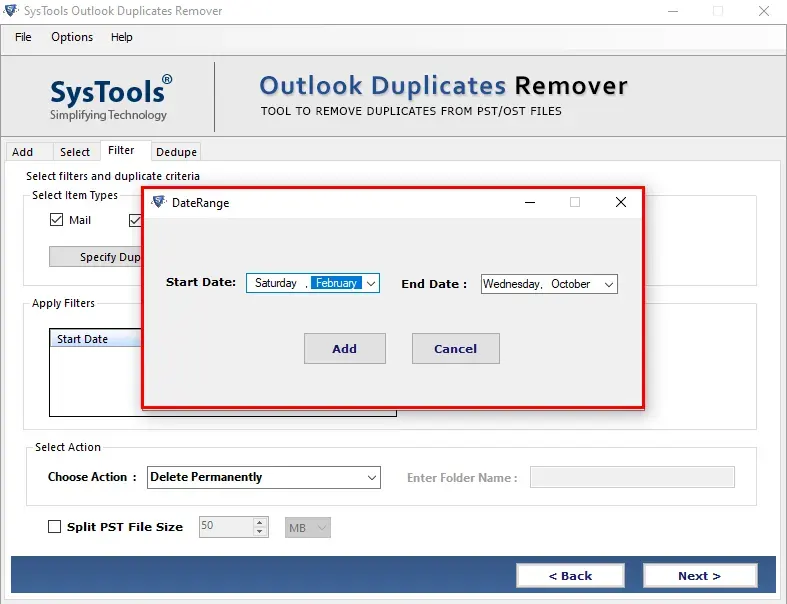Open the Start Date calendar dropdown
The width and height of the screenshot is (787, 604).
point(371,284)
